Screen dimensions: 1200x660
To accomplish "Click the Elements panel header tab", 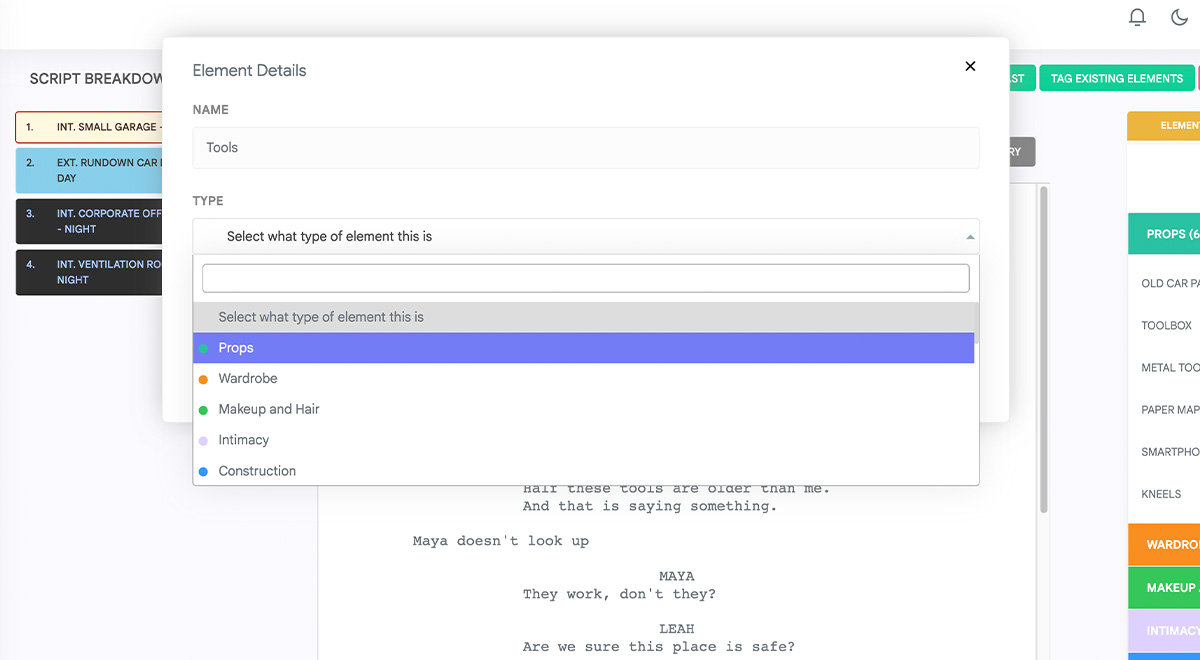I will coord(1164,125).
